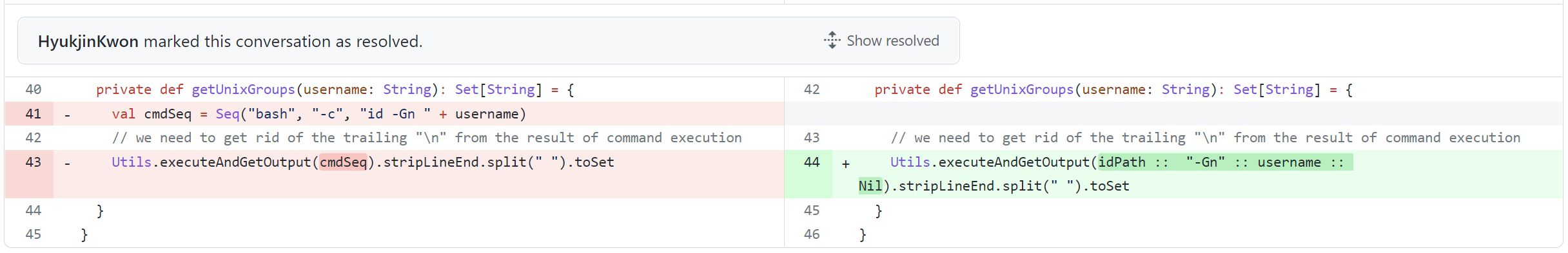Select deleted line number 43

[33, 162]
